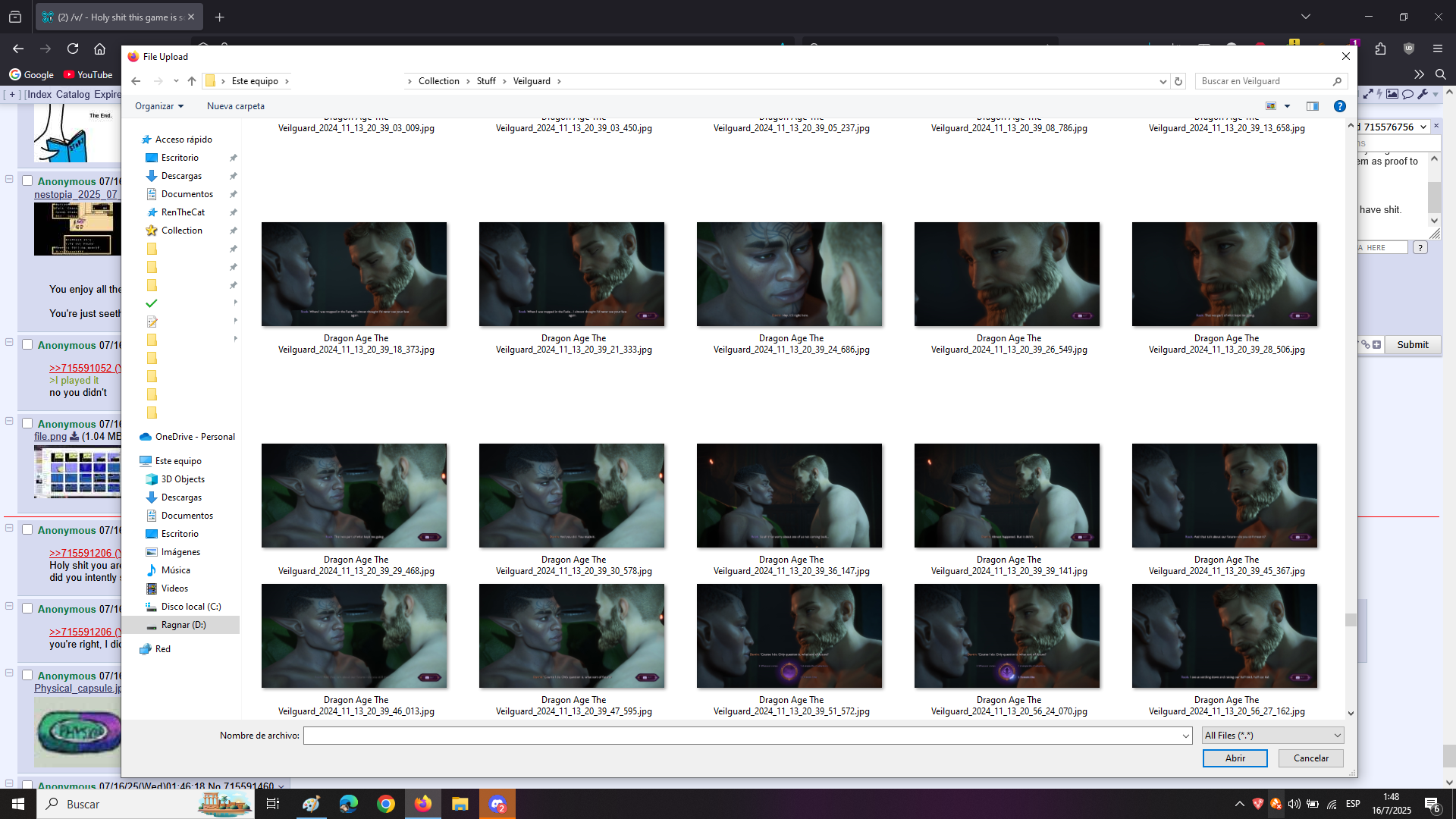The height and width of the screenshot is (819, 1456).
Task: Open Microsoft Edge from the taskbar
Action: pos(349,804)
